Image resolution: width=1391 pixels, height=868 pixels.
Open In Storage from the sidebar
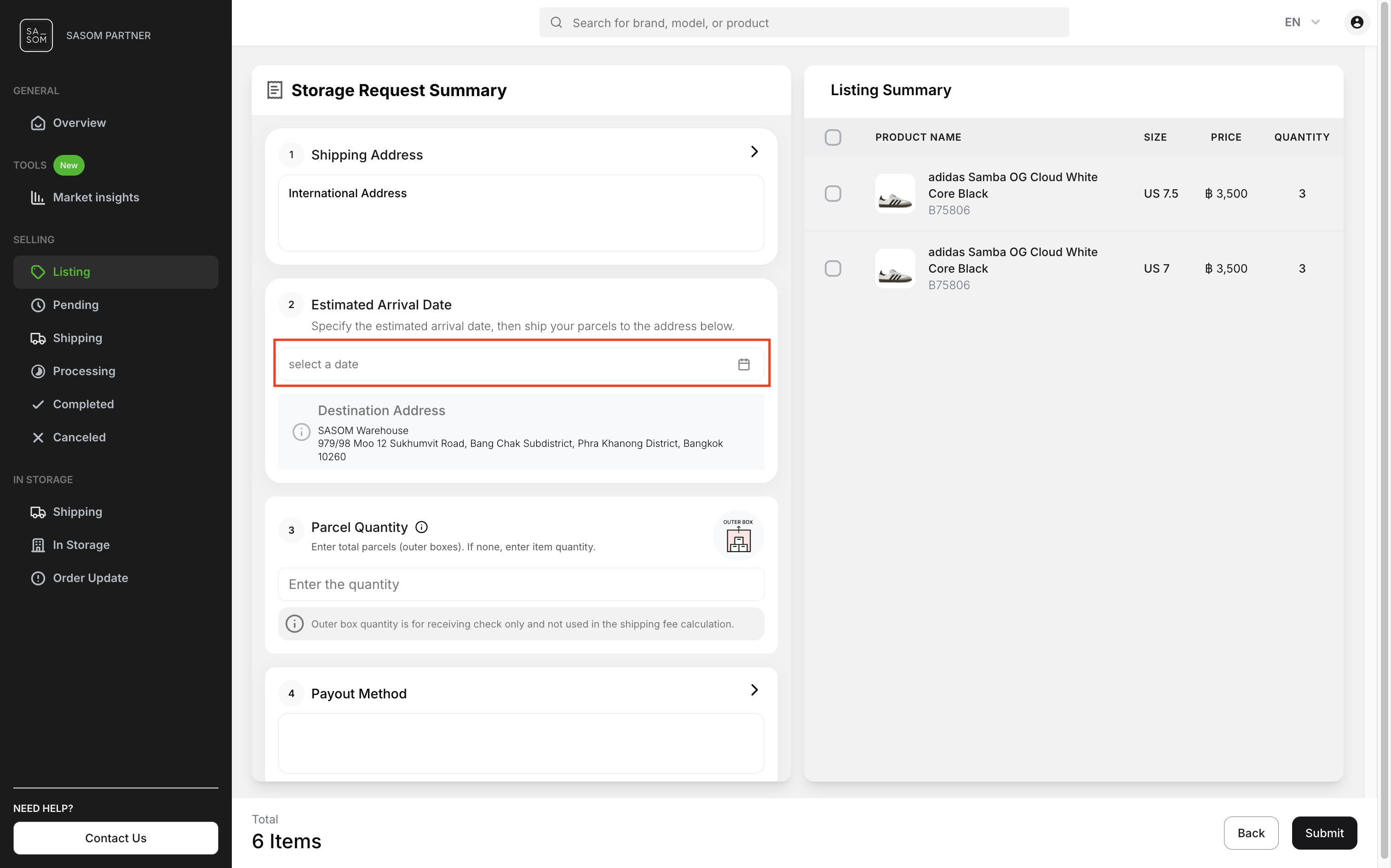(x=81, y=544)
